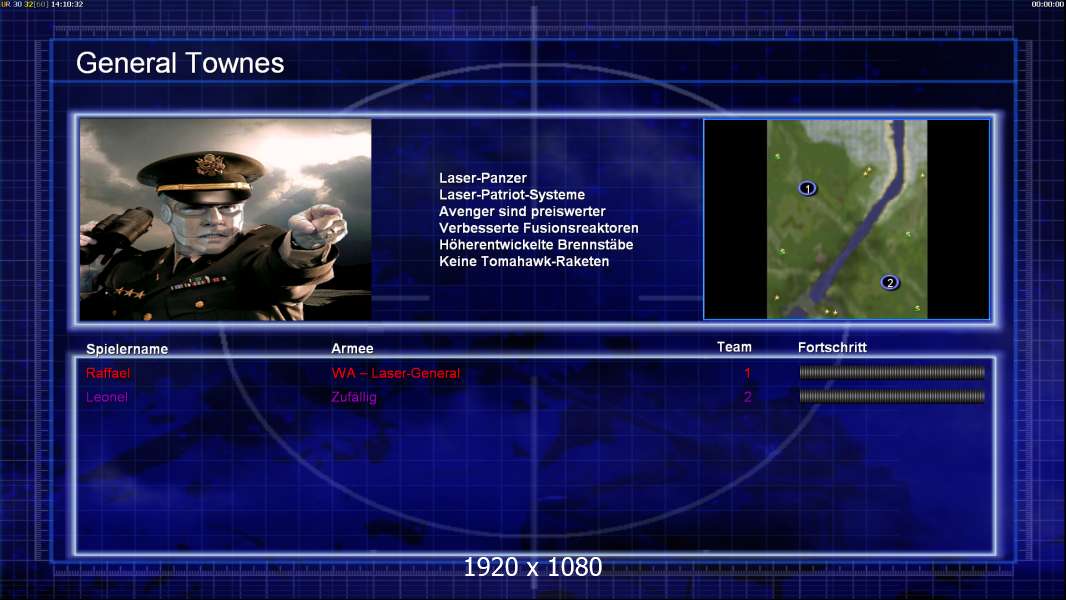
Task: Click the Team column header
Action: coord(734,347)
